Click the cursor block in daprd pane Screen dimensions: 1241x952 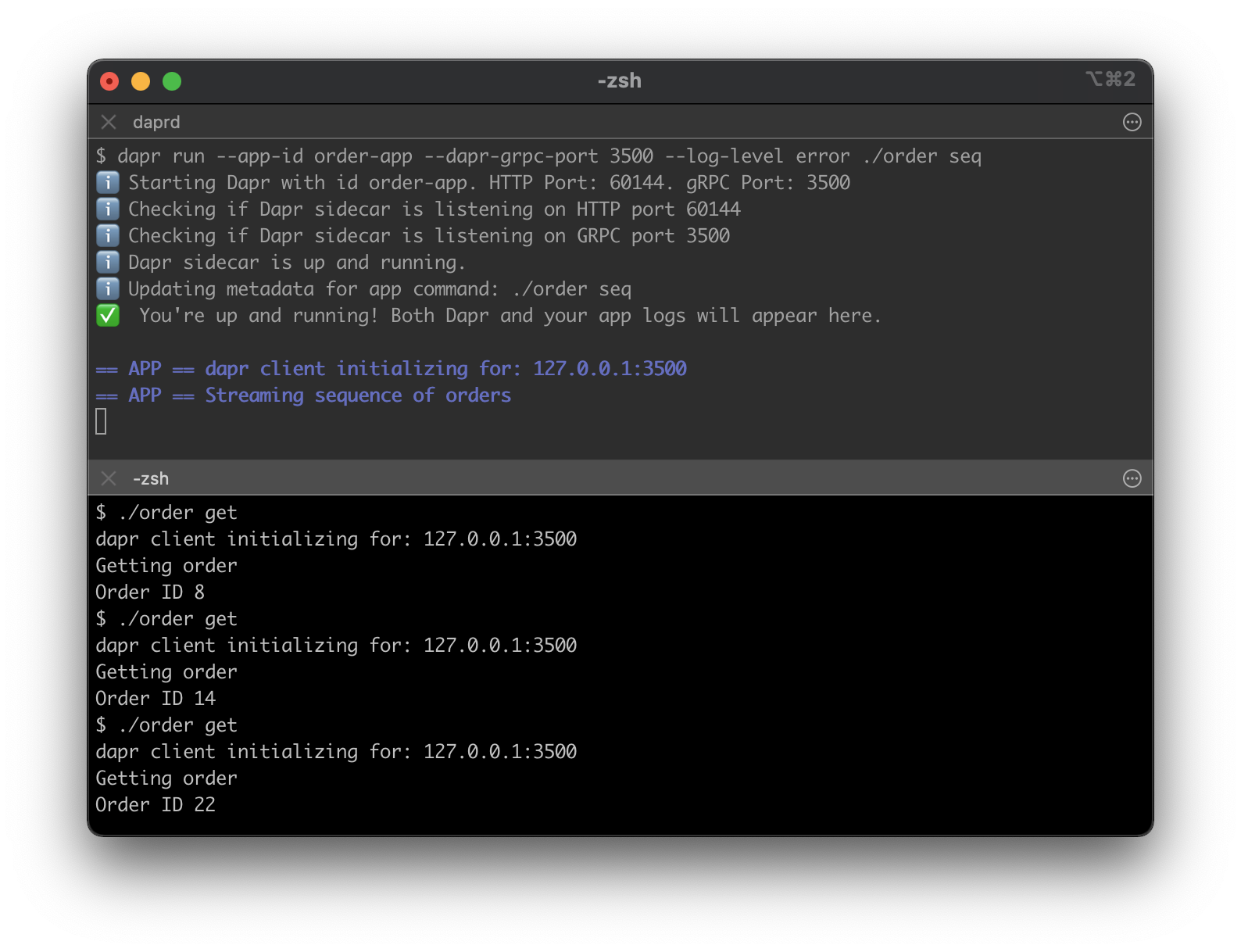click(x=101, y=422)
